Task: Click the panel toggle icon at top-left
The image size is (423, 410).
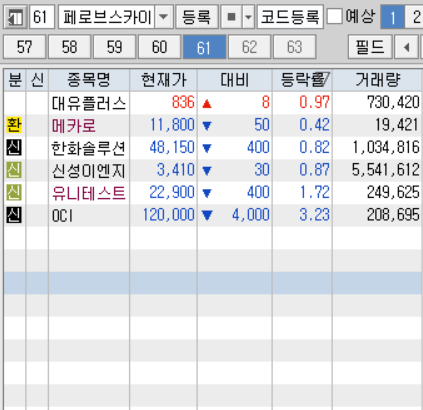Action: [x=16, y=17]
